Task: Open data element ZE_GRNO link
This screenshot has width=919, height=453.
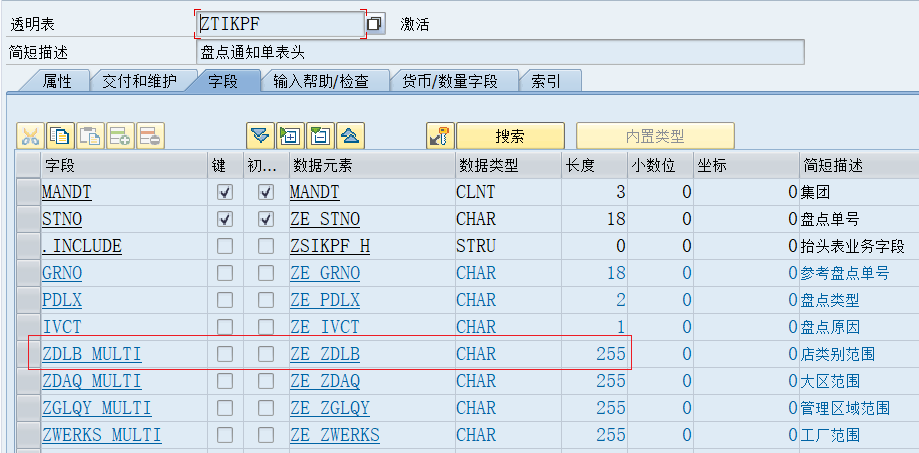Action: pyautogui.click(x=325, y=273)
